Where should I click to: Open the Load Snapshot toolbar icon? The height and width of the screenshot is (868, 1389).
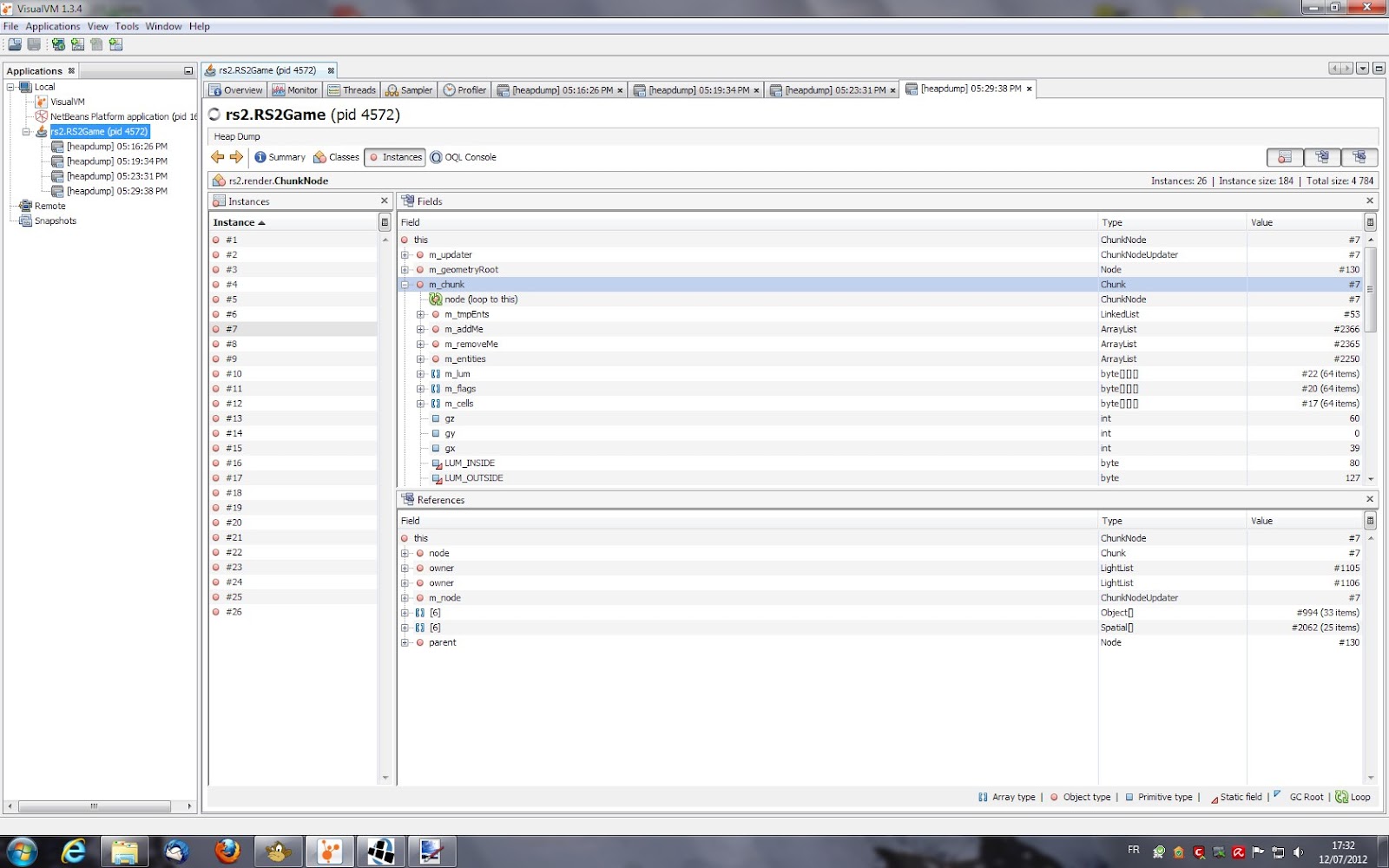click(x=15, y=44)
